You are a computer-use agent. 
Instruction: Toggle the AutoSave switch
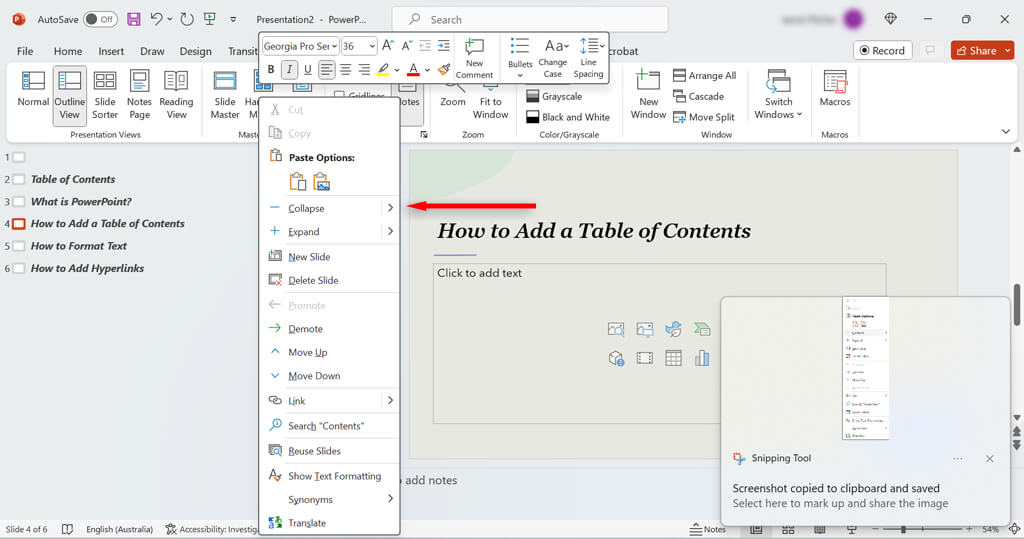click(99, 19)
